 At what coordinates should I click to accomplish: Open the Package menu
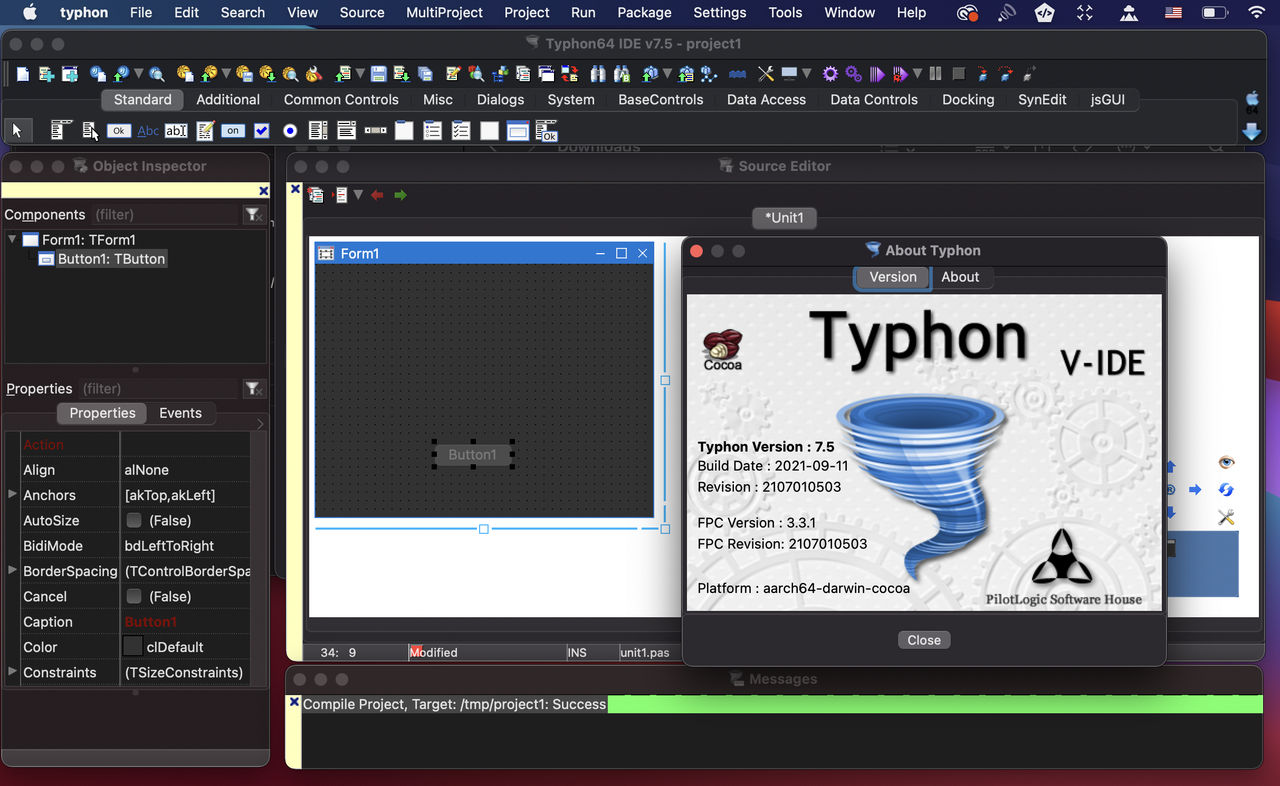pos(644,12)
